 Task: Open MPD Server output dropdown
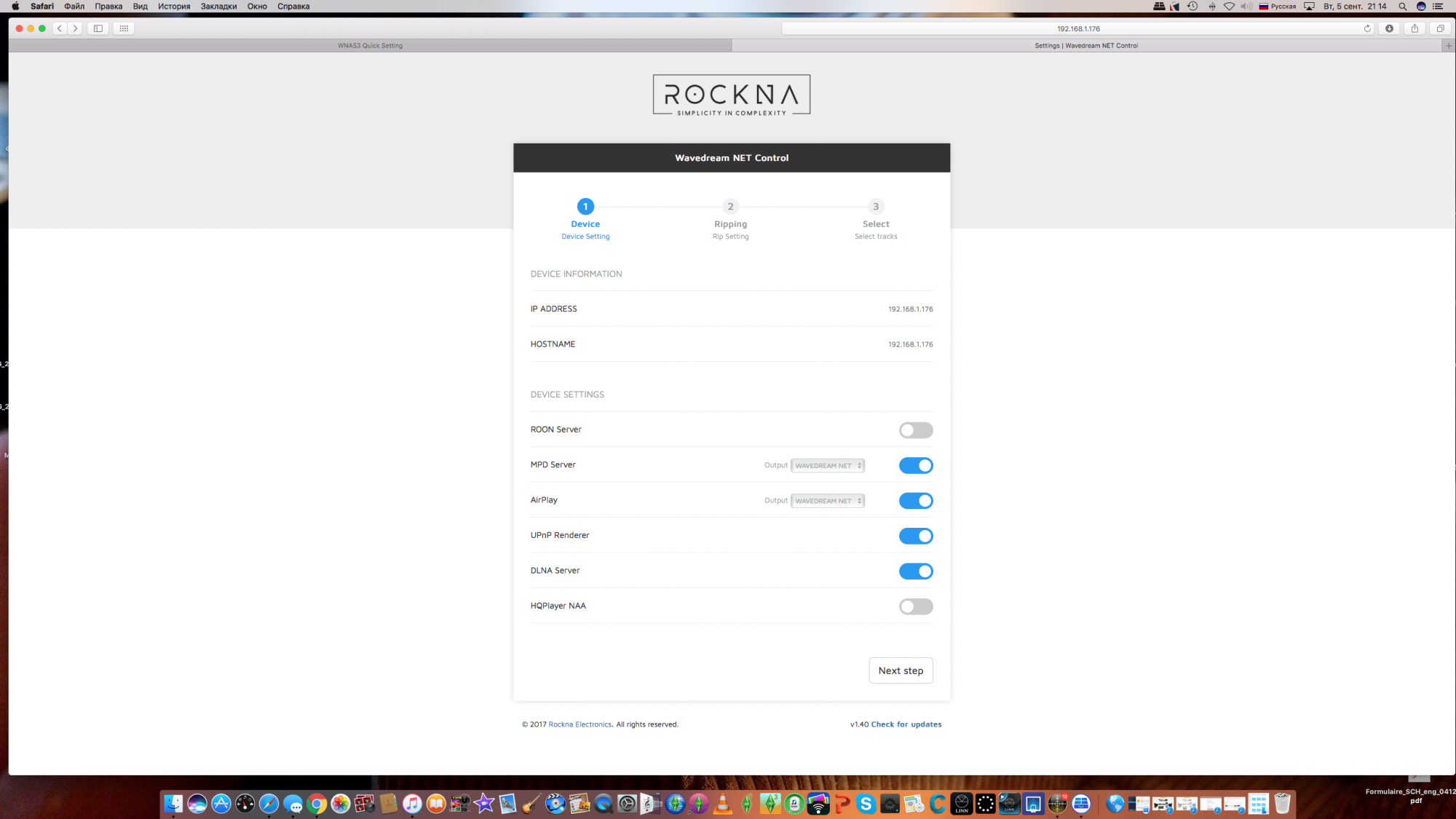click(x=828, y=465)
